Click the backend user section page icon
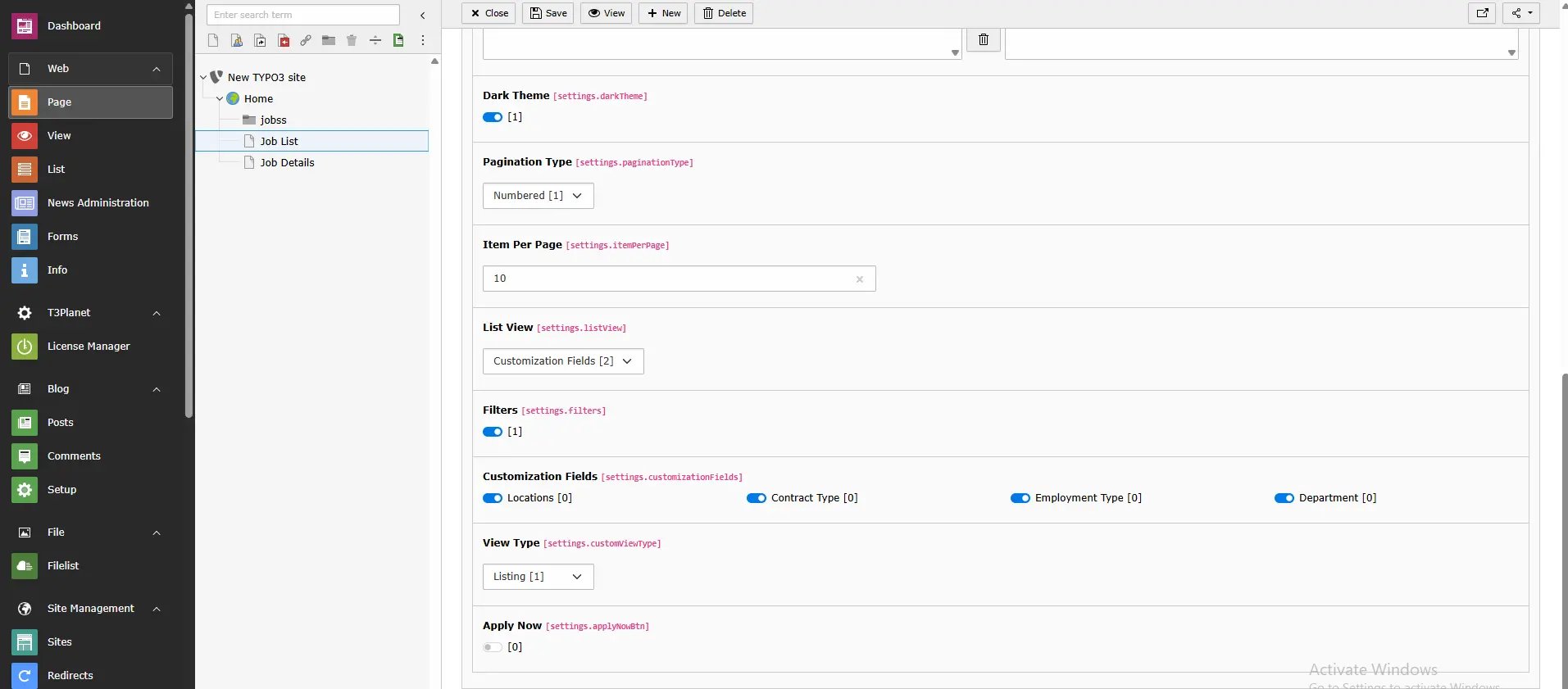This screenshot has height=689, width=1568. click(237, 40)
